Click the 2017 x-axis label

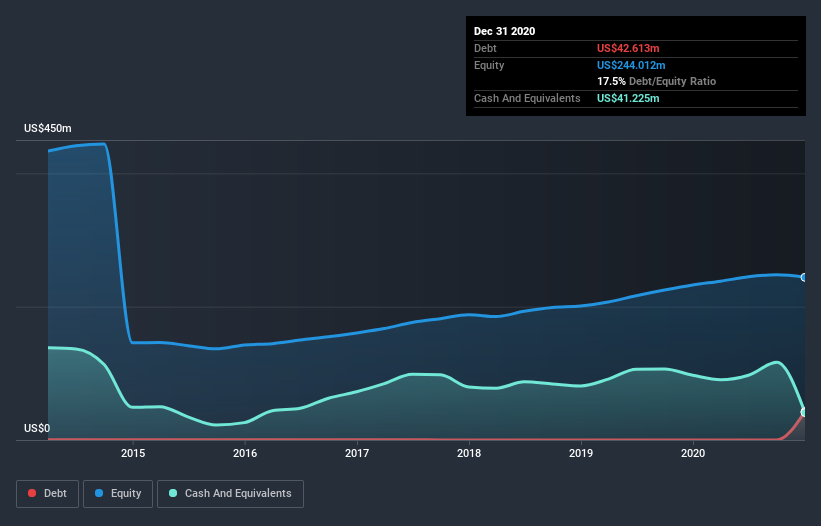(x=357, y=453)
